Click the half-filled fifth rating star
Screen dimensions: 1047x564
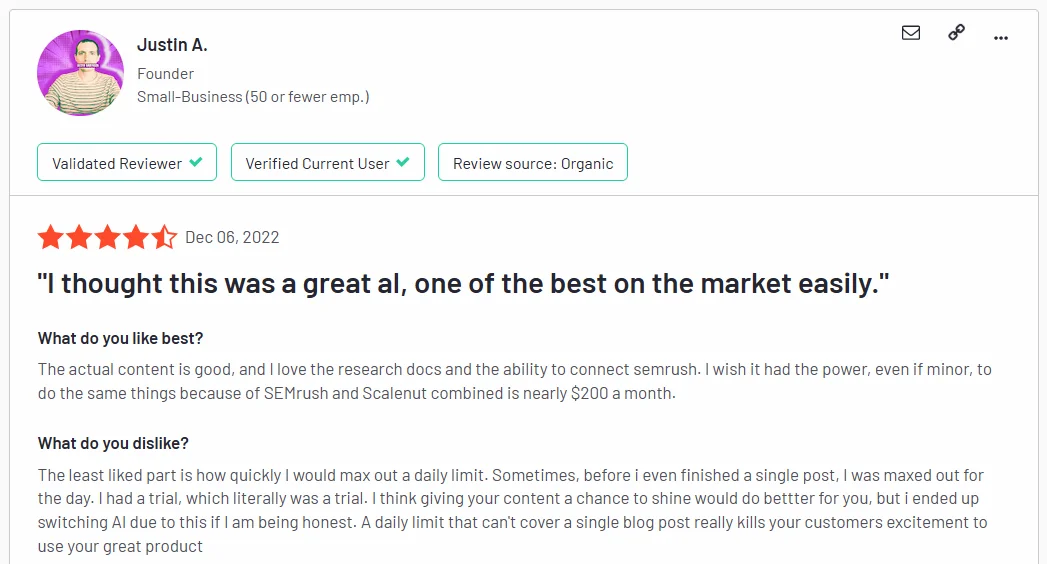coord(163,238)
